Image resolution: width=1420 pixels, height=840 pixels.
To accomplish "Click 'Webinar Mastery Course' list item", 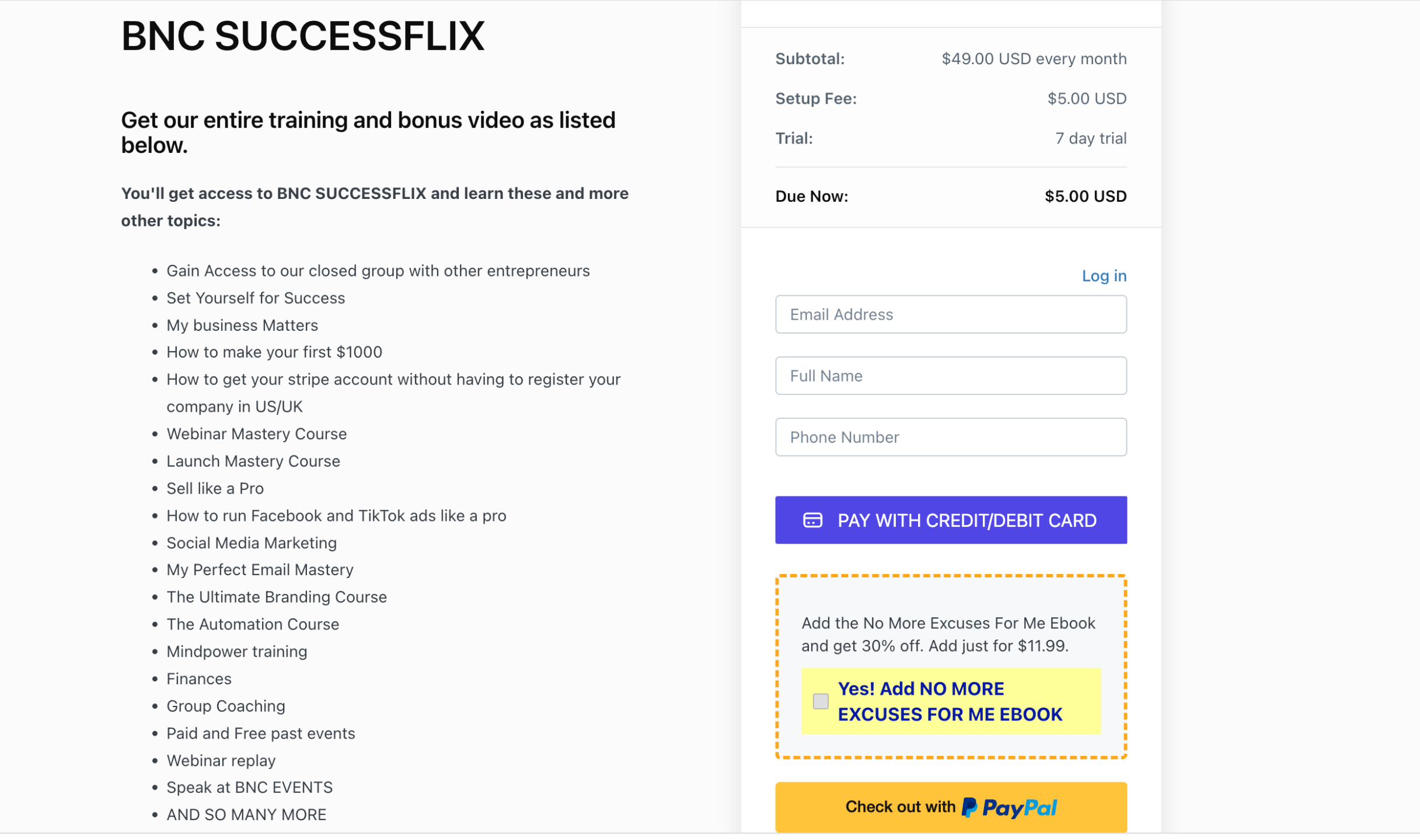I will [256, 434].
